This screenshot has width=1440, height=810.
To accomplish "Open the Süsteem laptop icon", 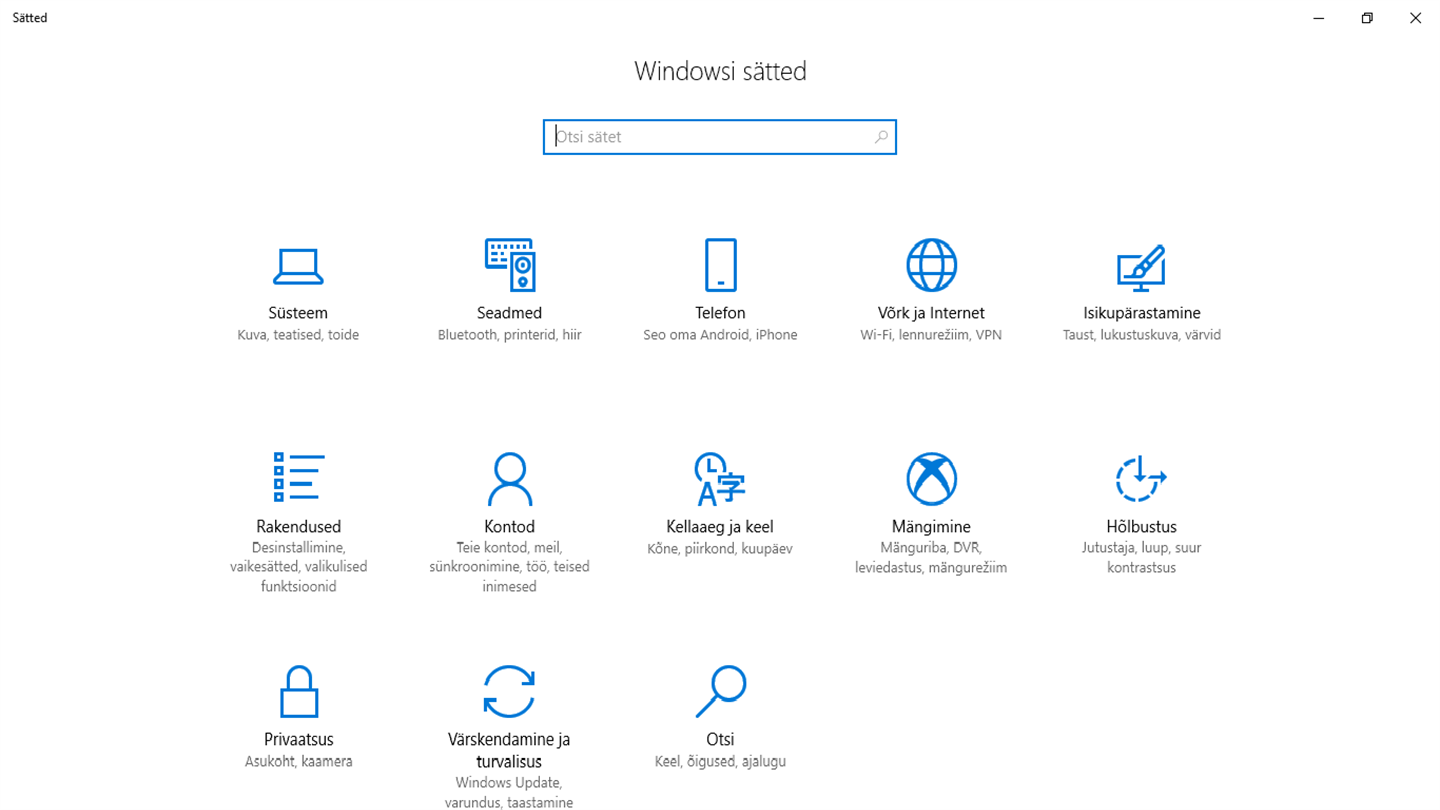I will click(298, 266).
